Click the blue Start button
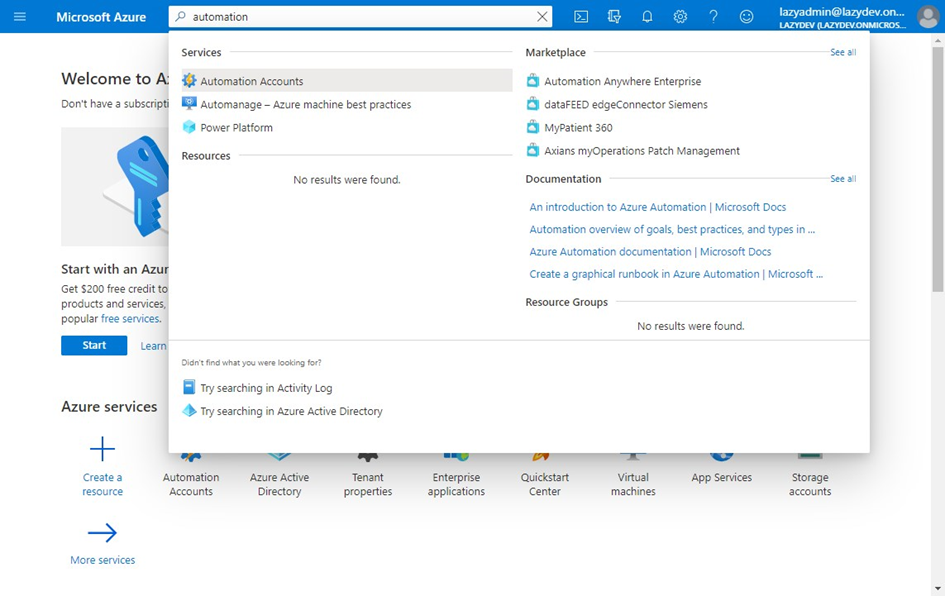Image resolution: width=945 pixels, height=596 pixels. click(x=94, y=345)
